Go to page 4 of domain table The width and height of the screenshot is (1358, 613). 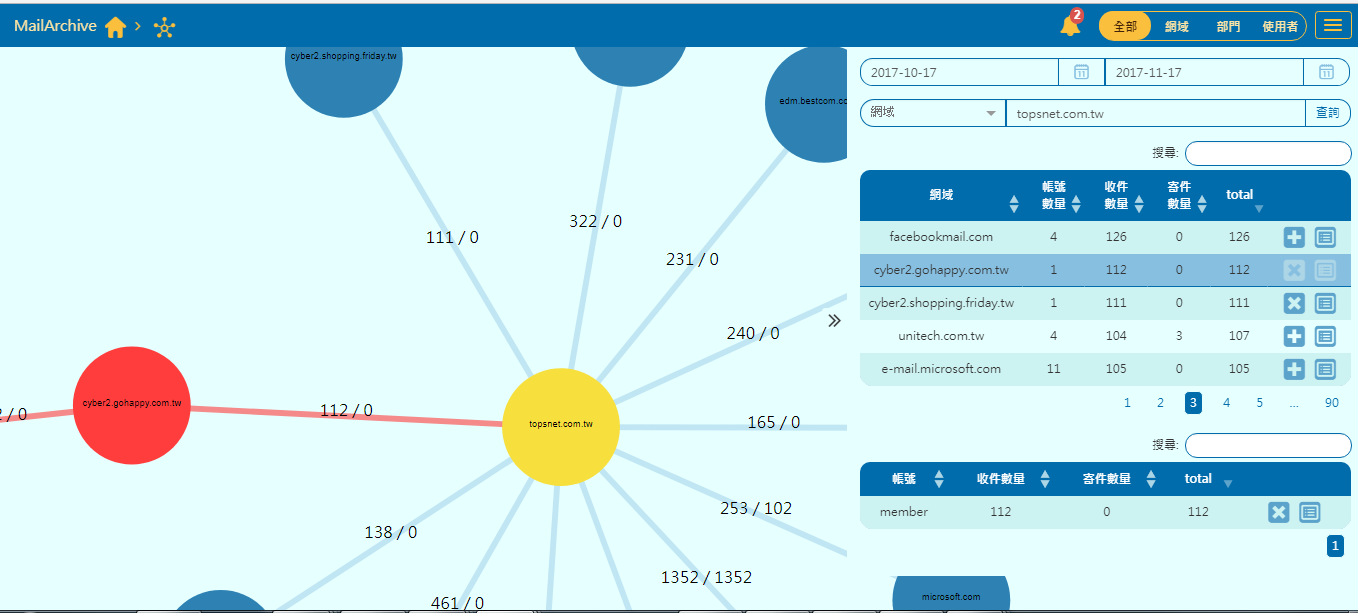click(1227, 403)
